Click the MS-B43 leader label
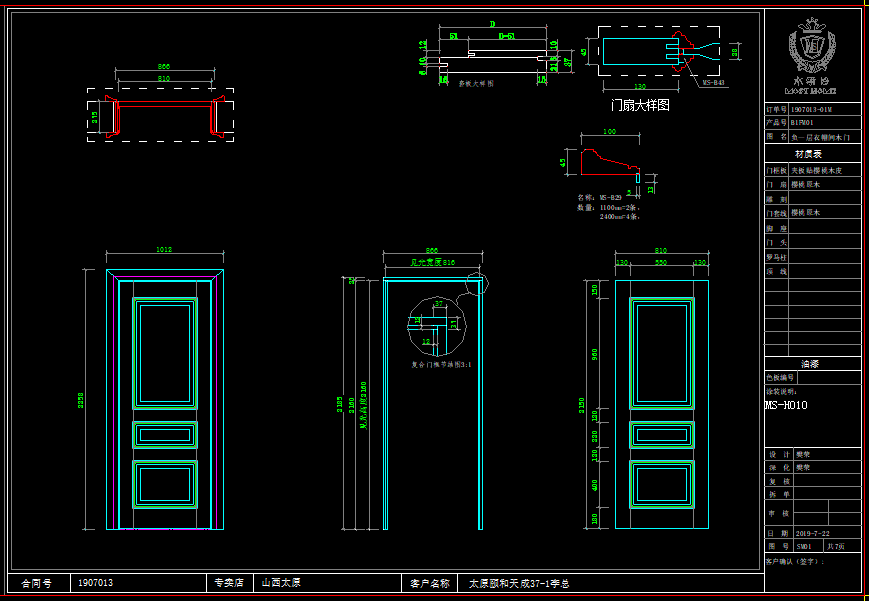869x601 pixels. [x=713, y=84]
